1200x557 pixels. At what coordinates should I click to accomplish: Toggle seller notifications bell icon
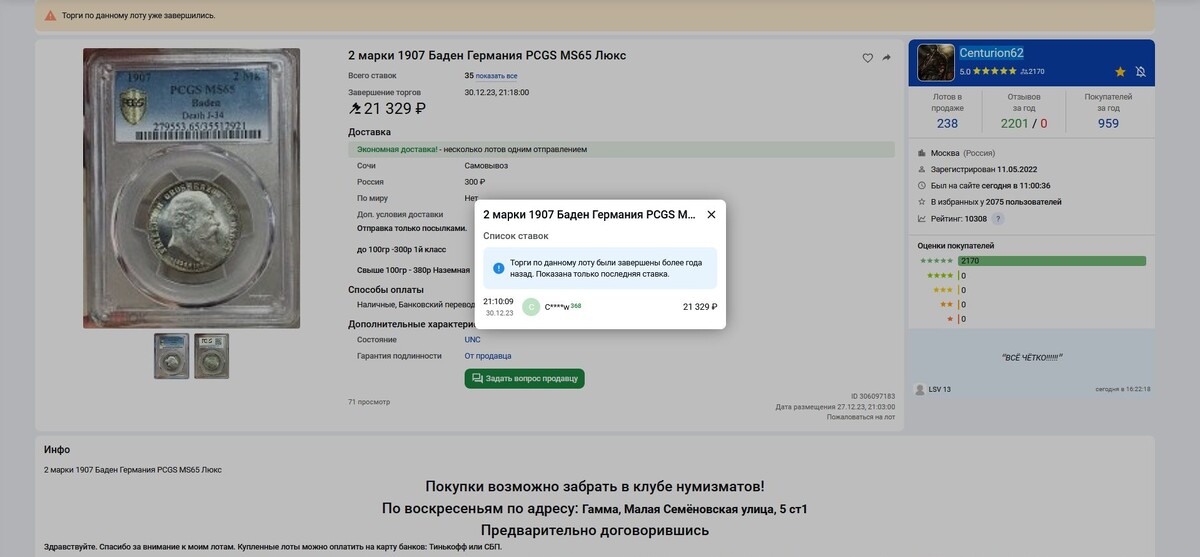[1141, 72]
